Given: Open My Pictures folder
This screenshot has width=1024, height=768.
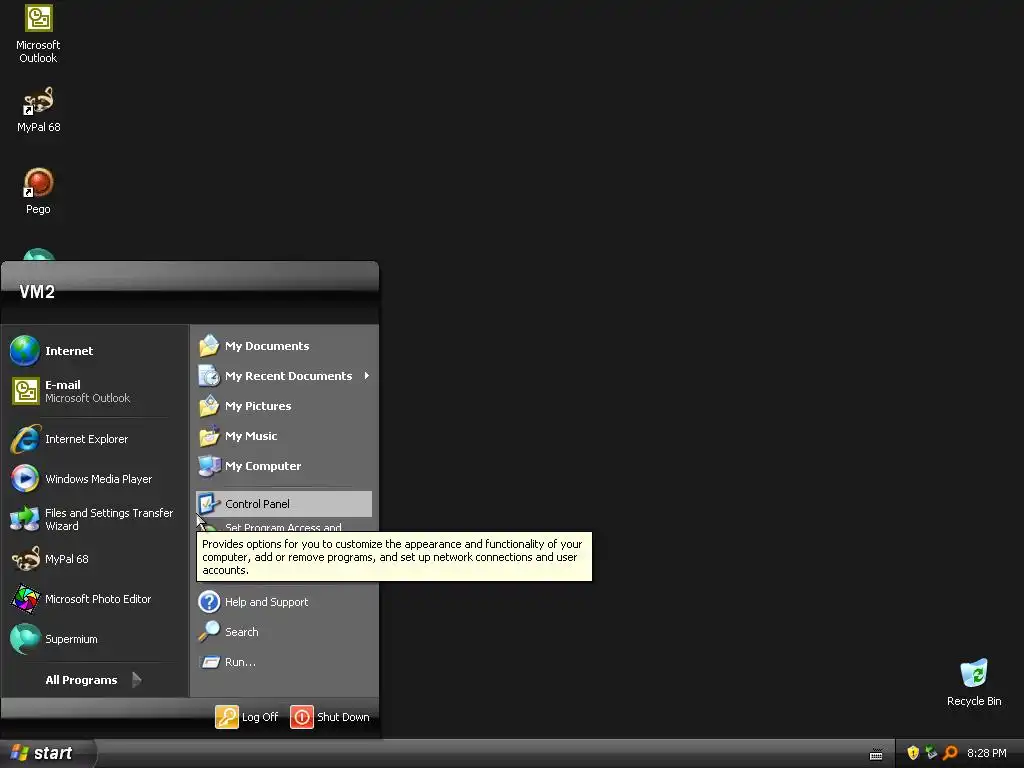Looking at the screenshot, I should tap(283, 406).
